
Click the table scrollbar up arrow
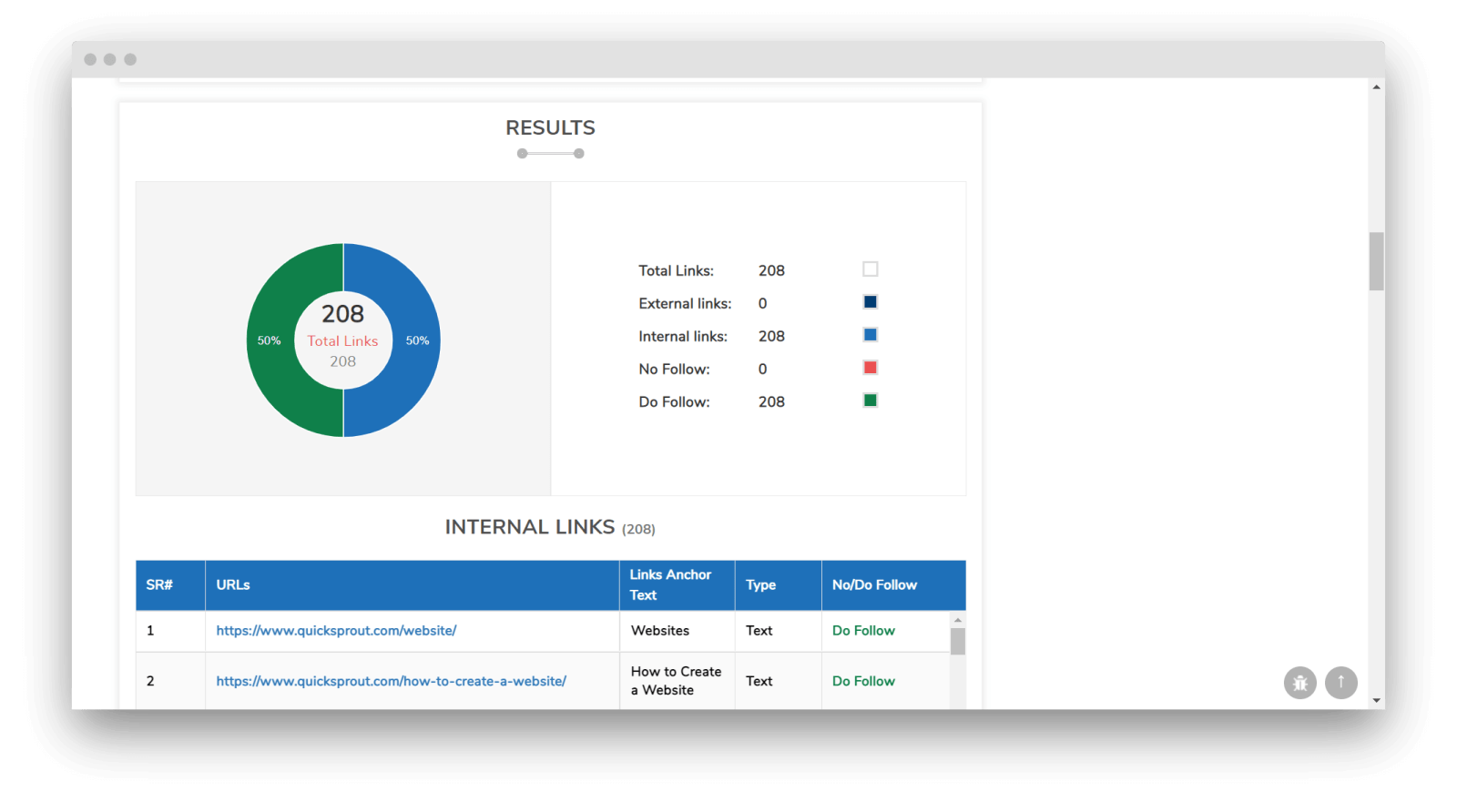point(957,620)
